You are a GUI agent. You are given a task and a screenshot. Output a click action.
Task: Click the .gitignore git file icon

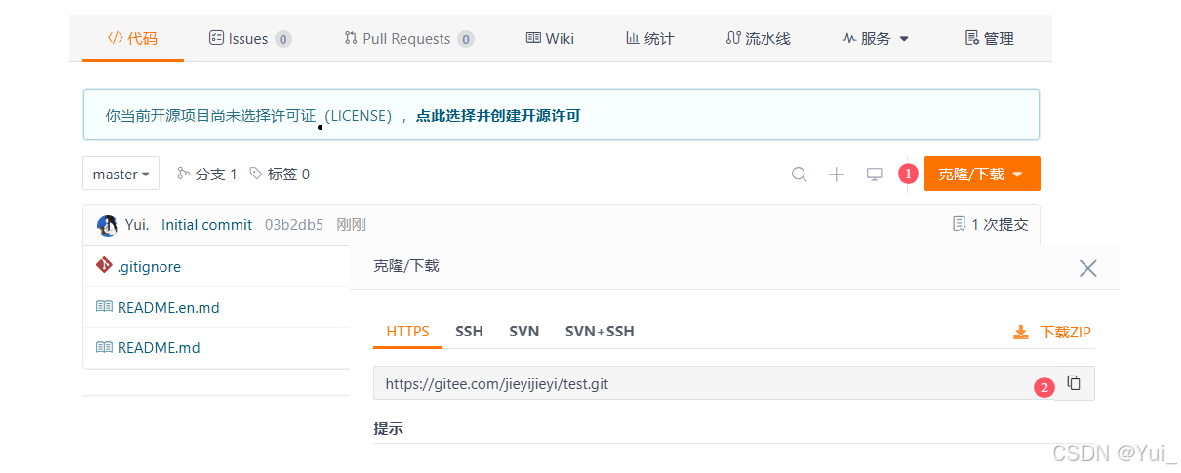[104, 265]
